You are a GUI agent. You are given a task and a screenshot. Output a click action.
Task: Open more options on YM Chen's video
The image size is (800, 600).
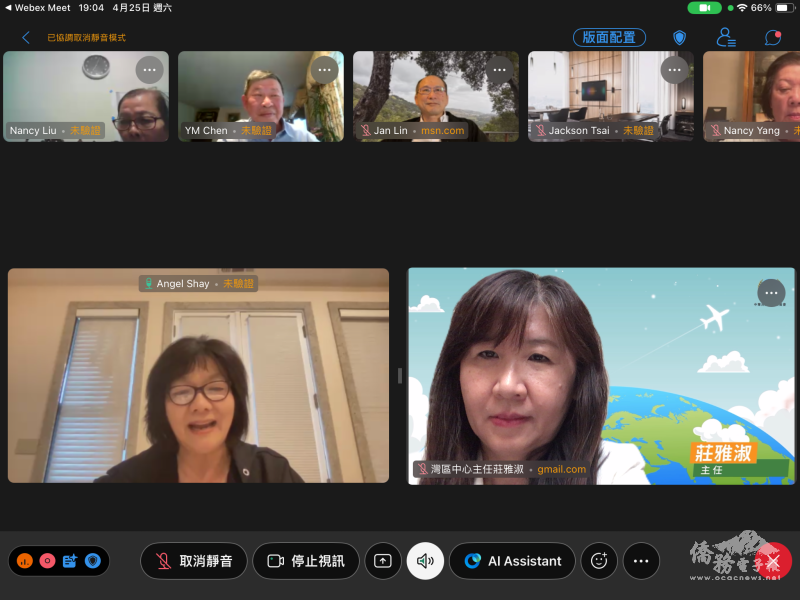point(325,70)
